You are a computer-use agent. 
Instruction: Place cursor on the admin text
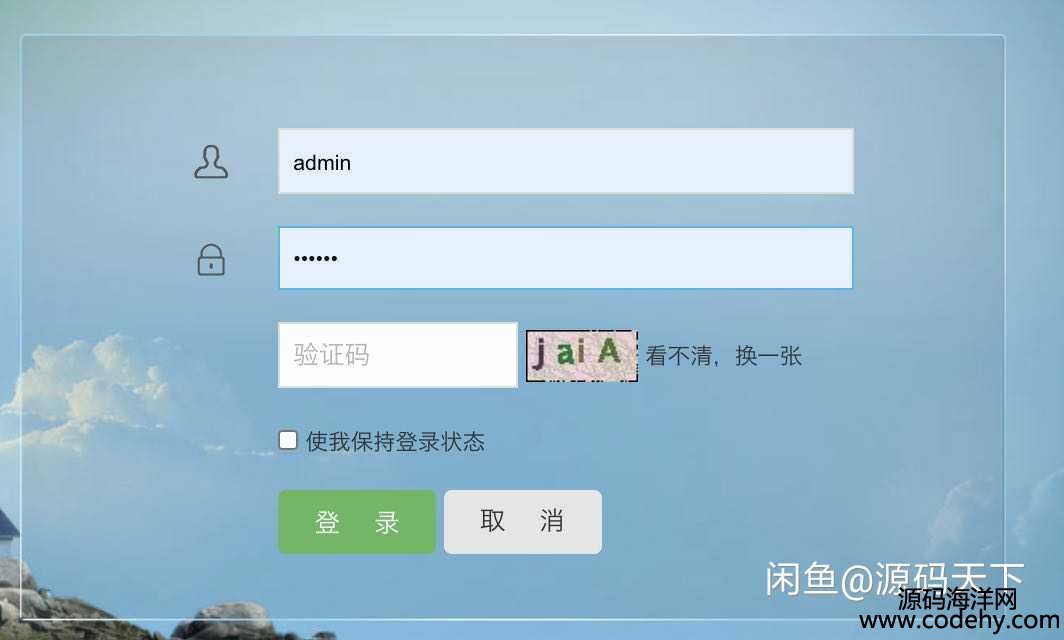322,163
